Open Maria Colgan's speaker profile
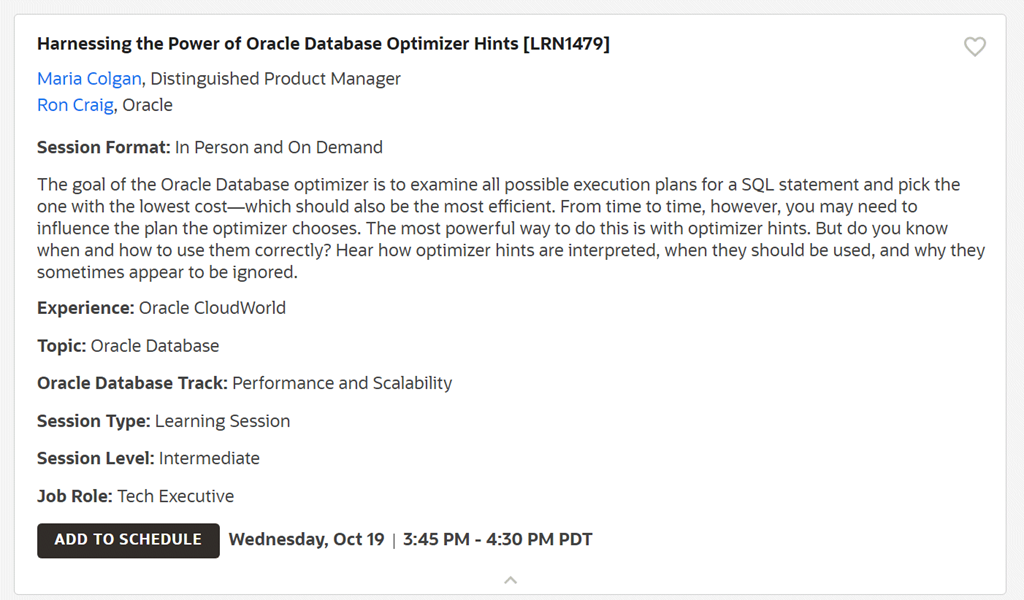The image size is (1024, 600). coord(89,79)
